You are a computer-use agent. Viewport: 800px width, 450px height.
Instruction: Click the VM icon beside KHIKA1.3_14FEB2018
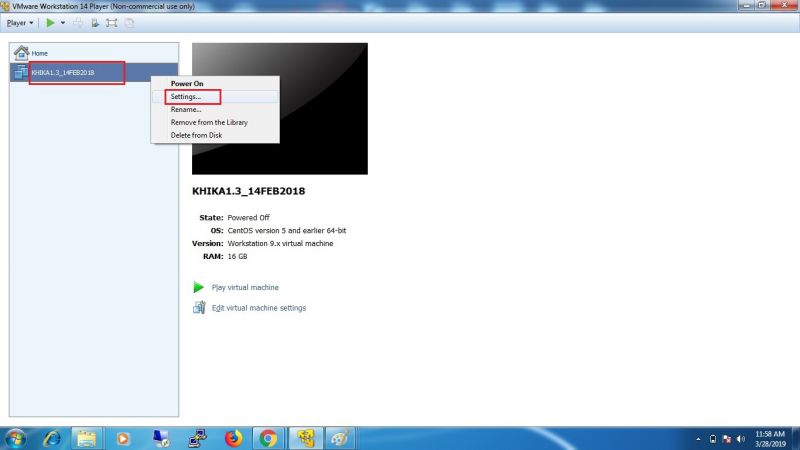[x=20, y=72]
